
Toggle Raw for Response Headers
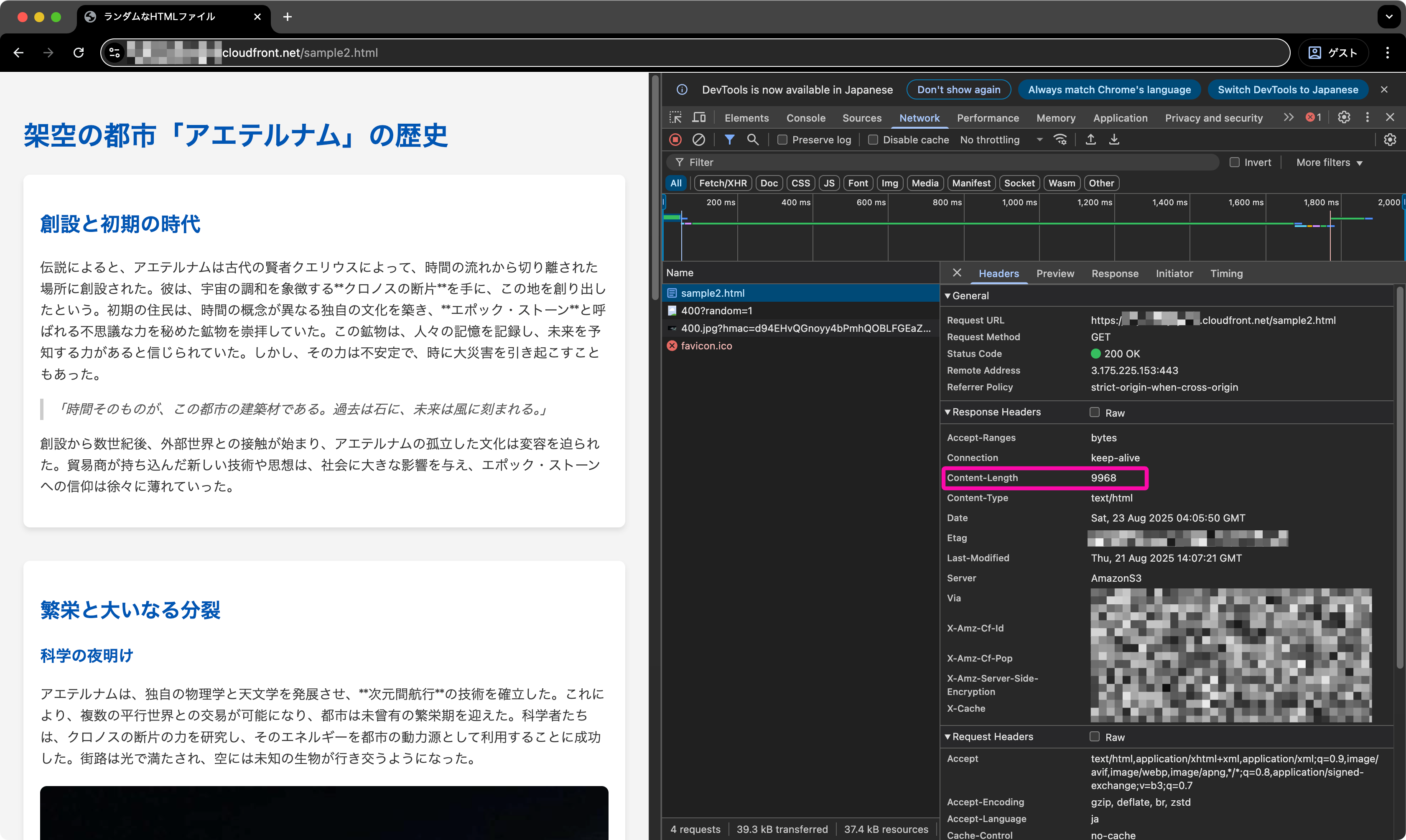pyautogui.click(x=1095, y=412)
